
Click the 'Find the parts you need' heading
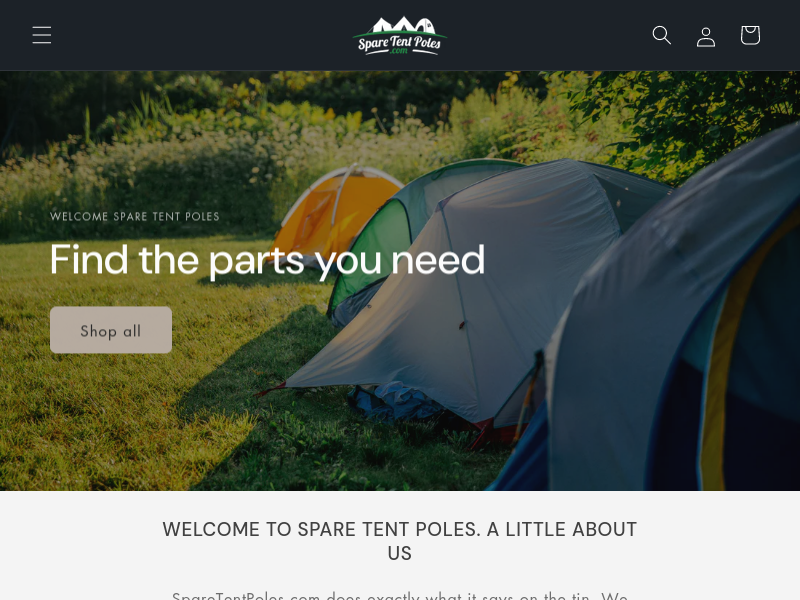pyautogui.click(x=267, y=260)
